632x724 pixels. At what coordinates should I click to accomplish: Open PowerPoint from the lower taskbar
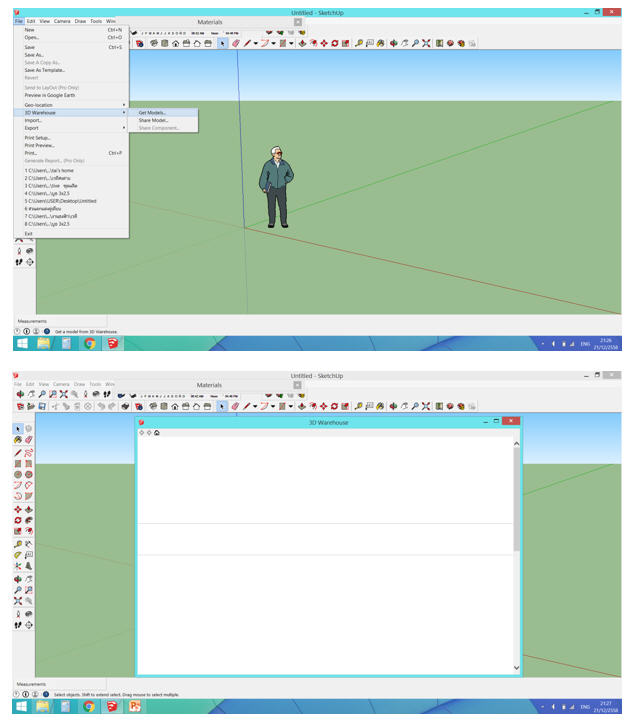[x=134, y=706]
